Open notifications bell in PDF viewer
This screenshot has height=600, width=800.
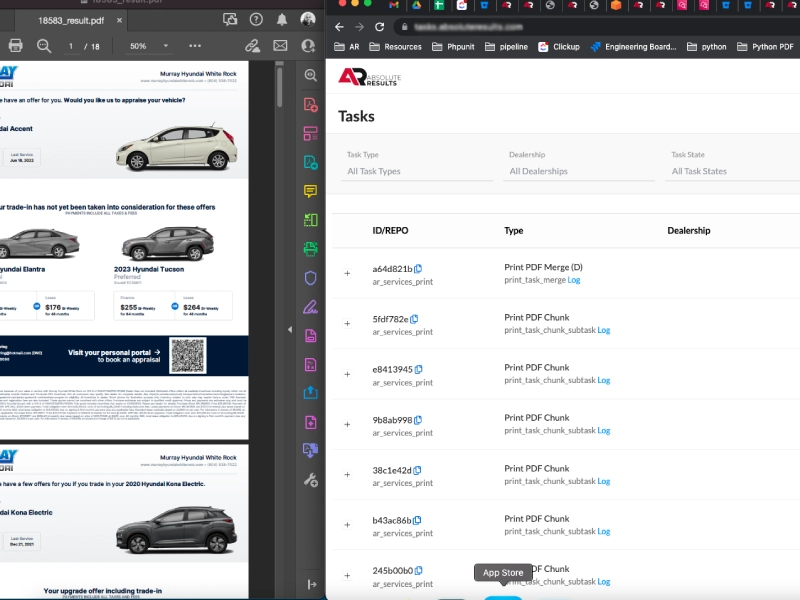tap(282, 20)
